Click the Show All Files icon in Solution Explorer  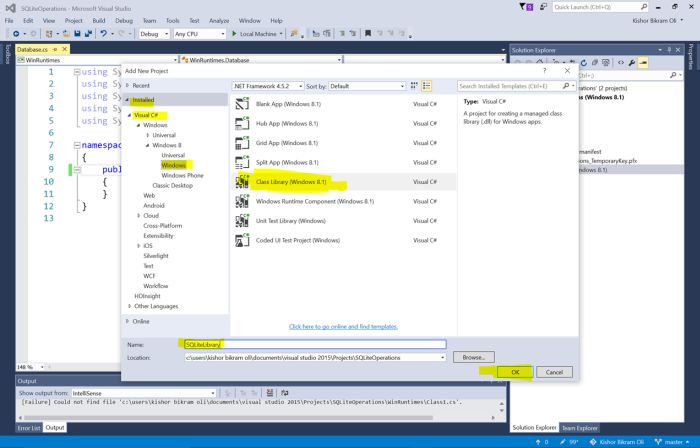click(x=606, y=62)
